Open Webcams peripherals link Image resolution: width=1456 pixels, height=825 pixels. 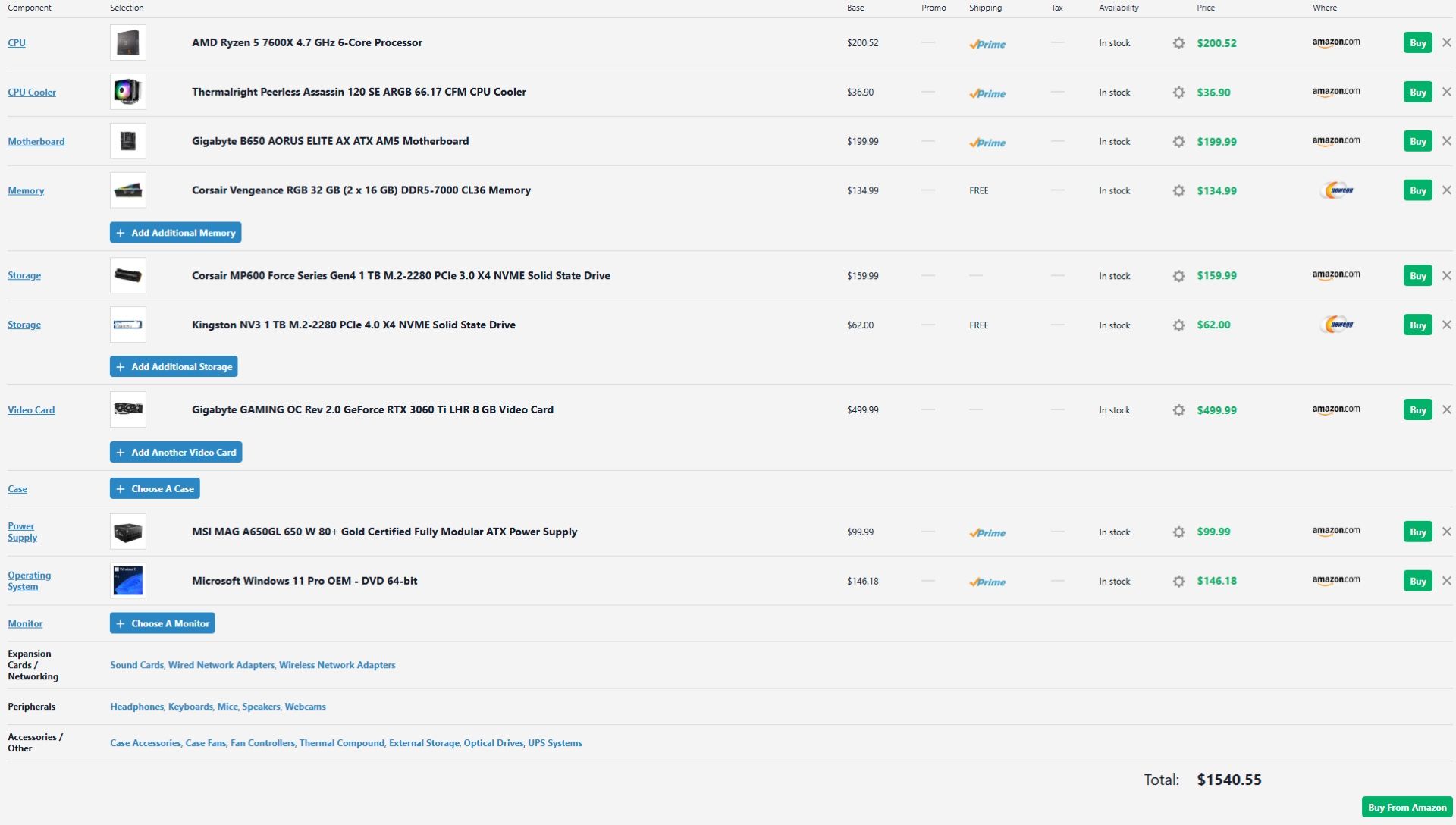[x=305, y=707]
